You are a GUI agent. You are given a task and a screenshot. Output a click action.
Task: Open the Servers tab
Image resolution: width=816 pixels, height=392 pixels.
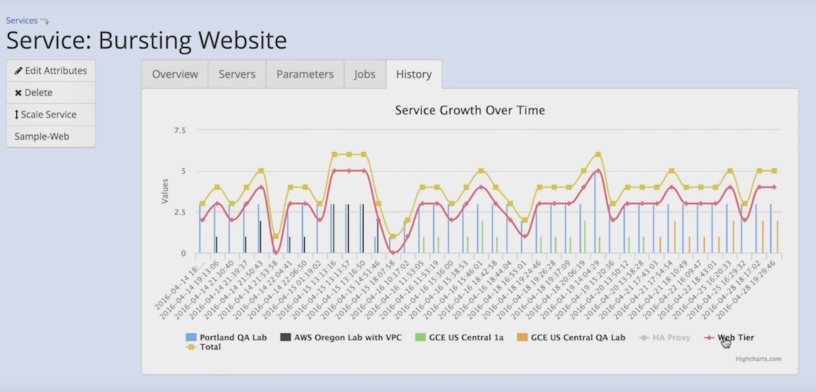tap(237, 74)
